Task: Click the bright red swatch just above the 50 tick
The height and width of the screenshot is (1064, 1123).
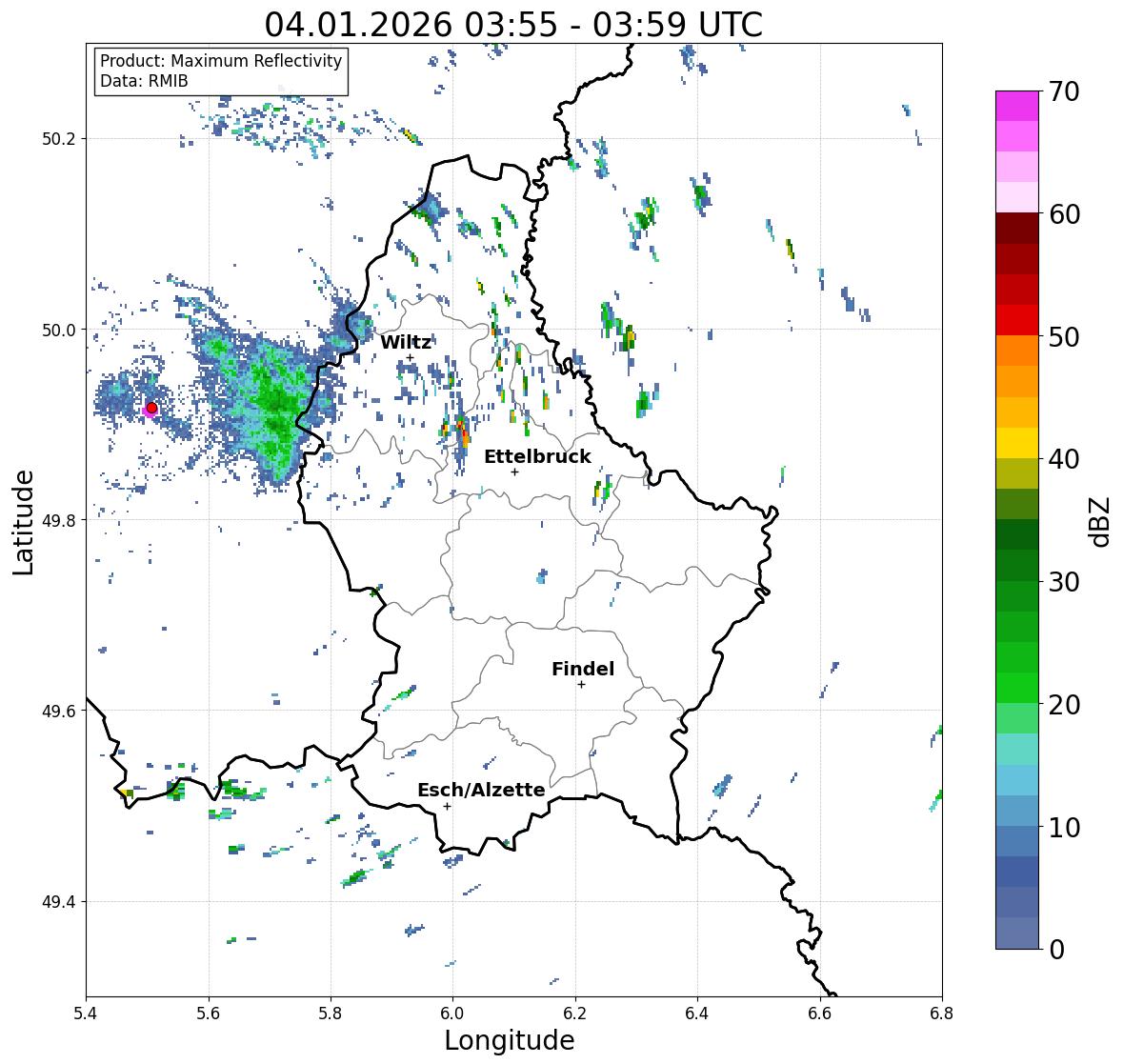Action: point(1017,320)
